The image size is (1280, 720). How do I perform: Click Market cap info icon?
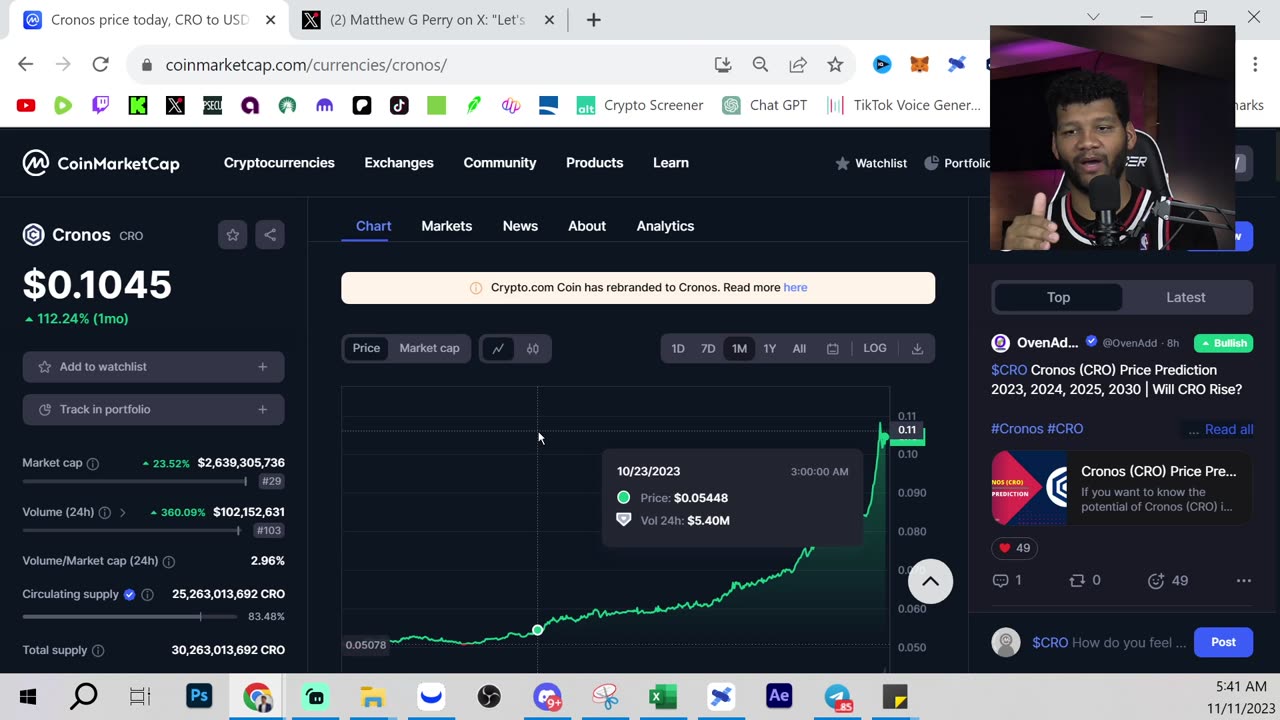click(93, 463)
